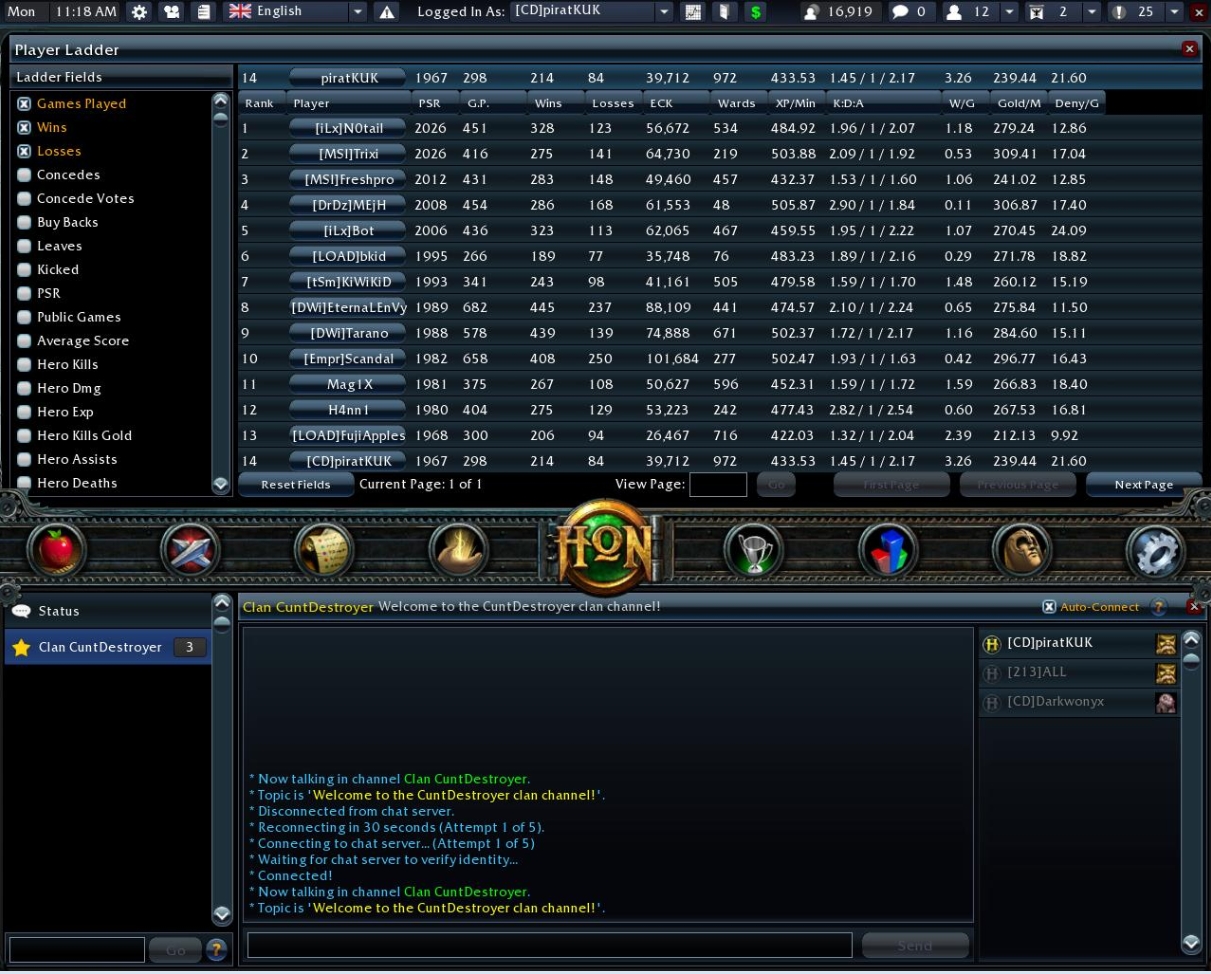Enable the Hero Kills ladder field
This screenshot has width=1211, height=974.
click(24, 365)
